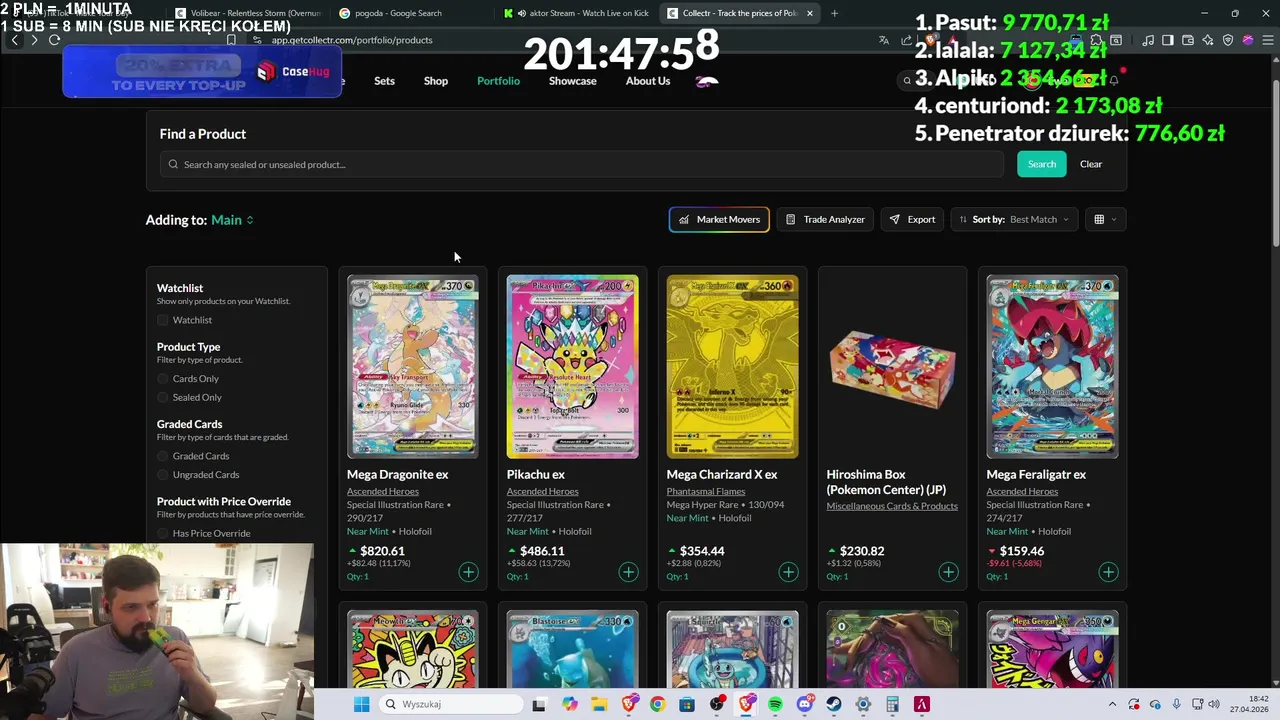Add Hiroshima Box with plus icon
Screen dimensions: 1280x720
948,572
